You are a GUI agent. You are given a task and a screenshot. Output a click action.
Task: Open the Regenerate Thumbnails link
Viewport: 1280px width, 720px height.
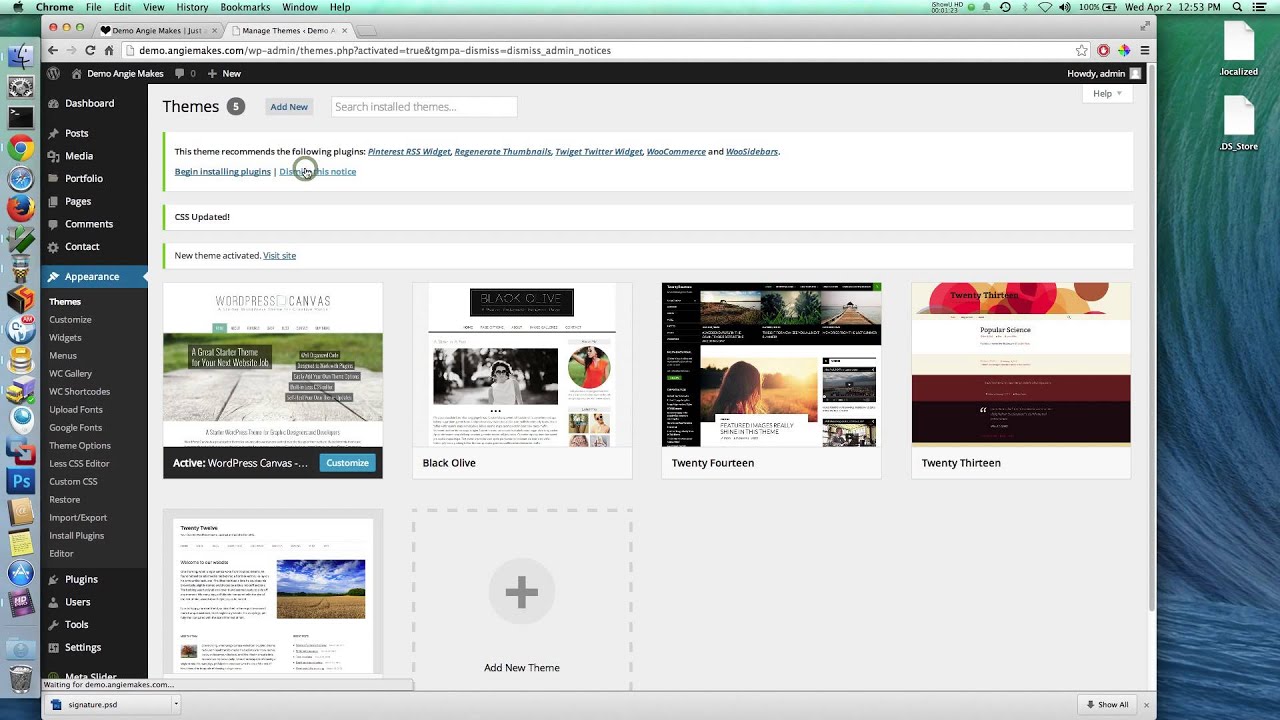click(503, 152)
